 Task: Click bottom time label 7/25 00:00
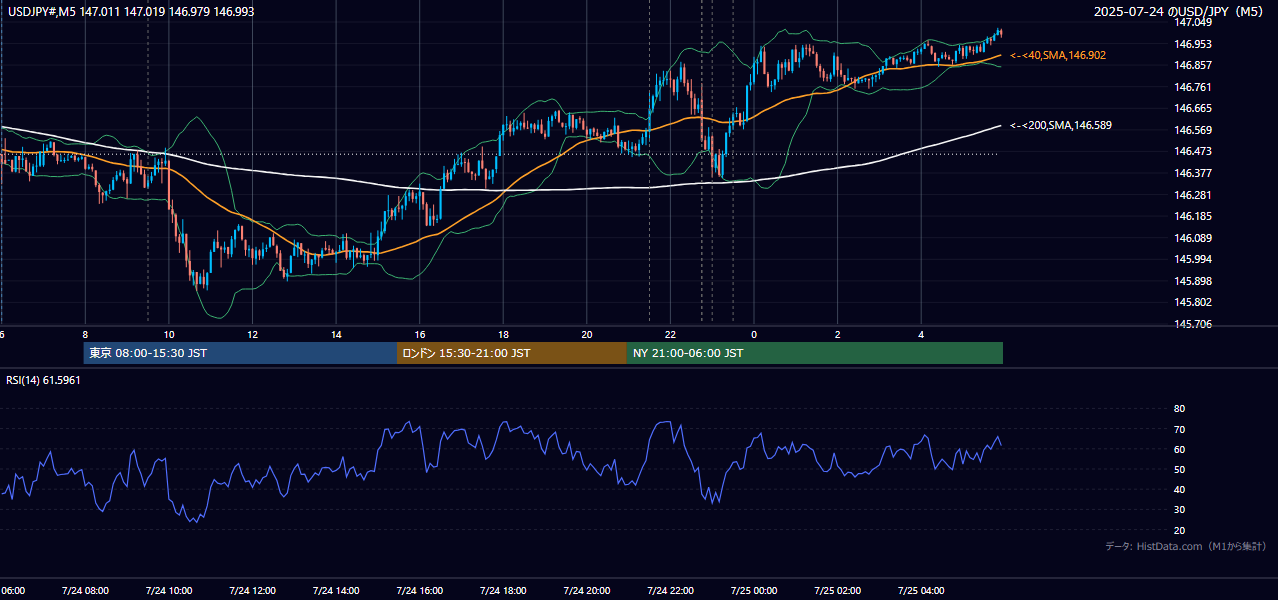click(754, 590)
